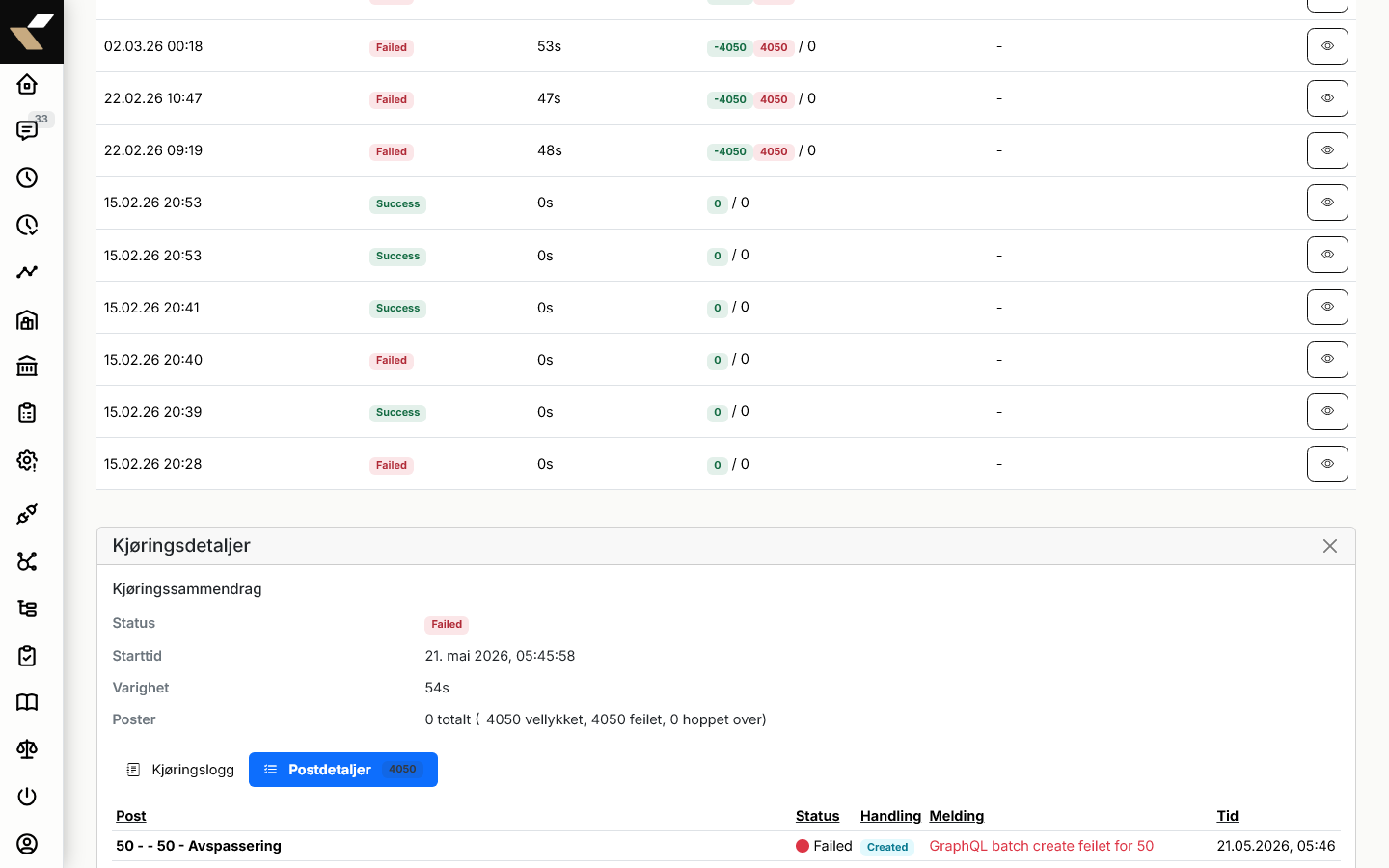Image resolution: width=1389 pixels, height=868 pixels.
Task: Sort by the Handling column header
Action: pos(890,816)
